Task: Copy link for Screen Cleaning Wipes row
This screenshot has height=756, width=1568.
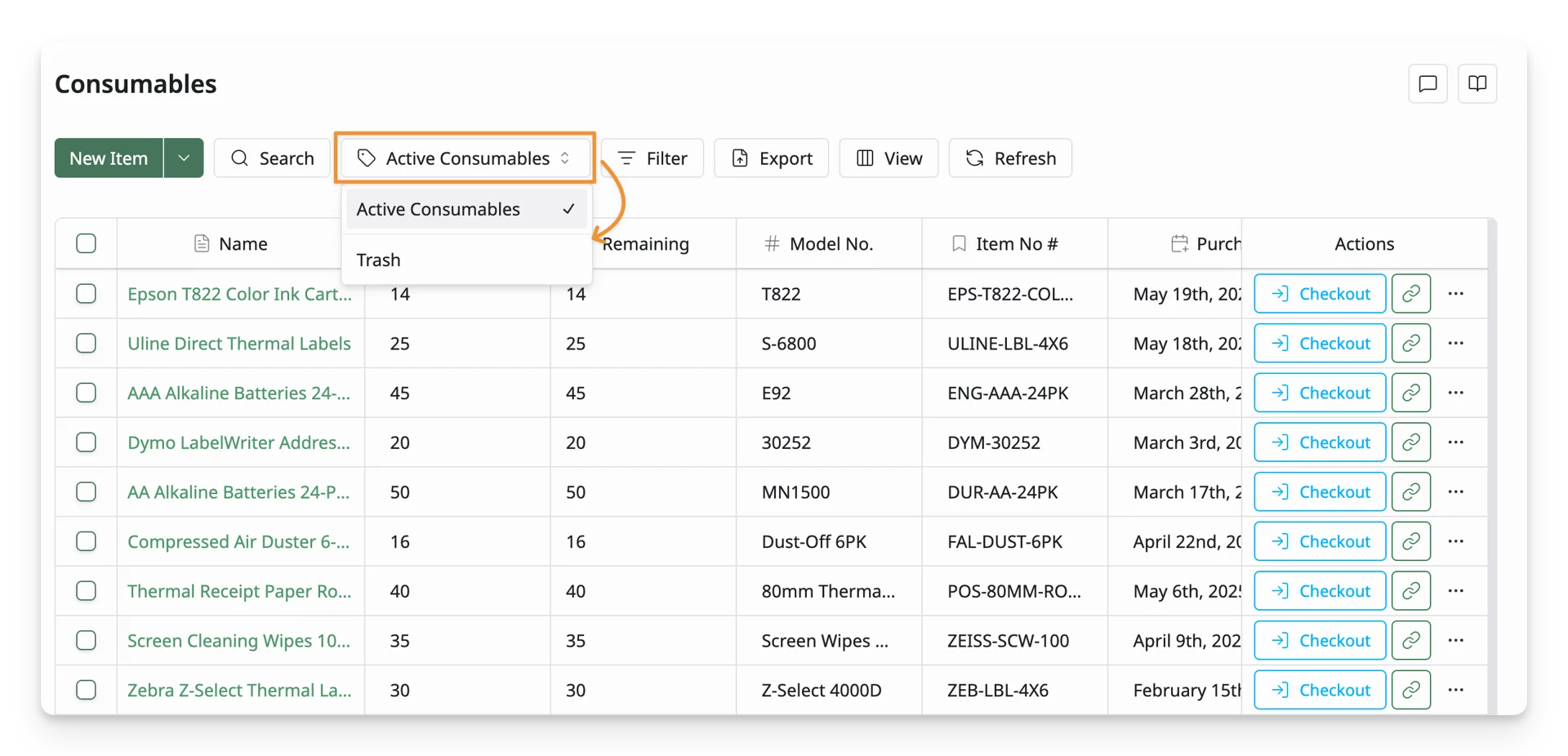Action: pos(1410,640)
